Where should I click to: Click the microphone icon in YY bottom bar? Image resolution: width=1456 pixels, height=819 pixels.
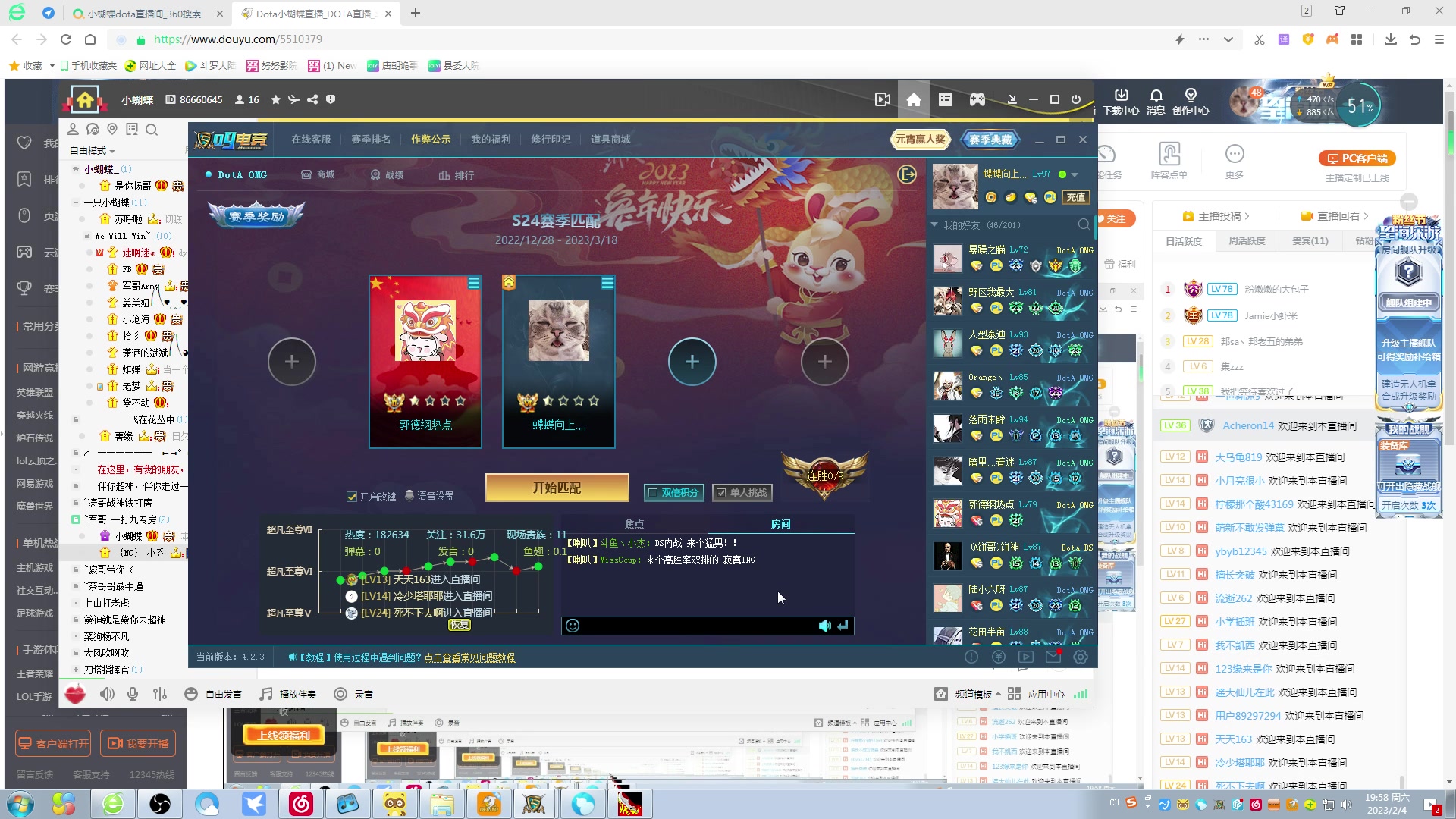pos(133,694)
